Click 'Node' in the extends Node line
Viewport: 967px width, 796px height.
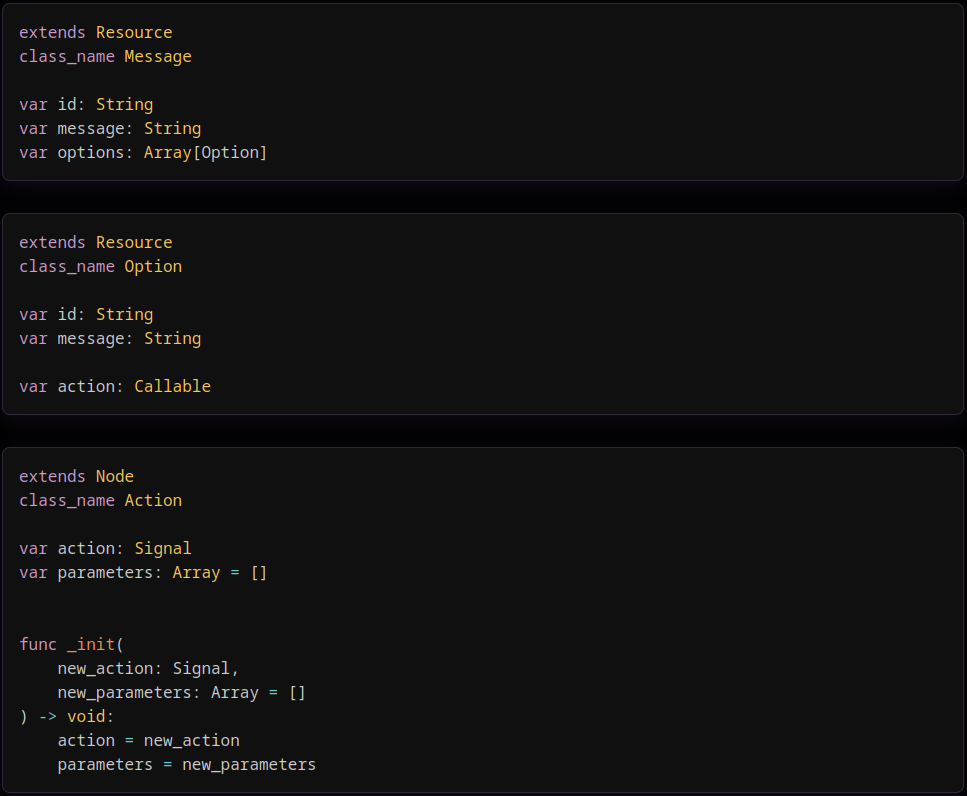115,477
